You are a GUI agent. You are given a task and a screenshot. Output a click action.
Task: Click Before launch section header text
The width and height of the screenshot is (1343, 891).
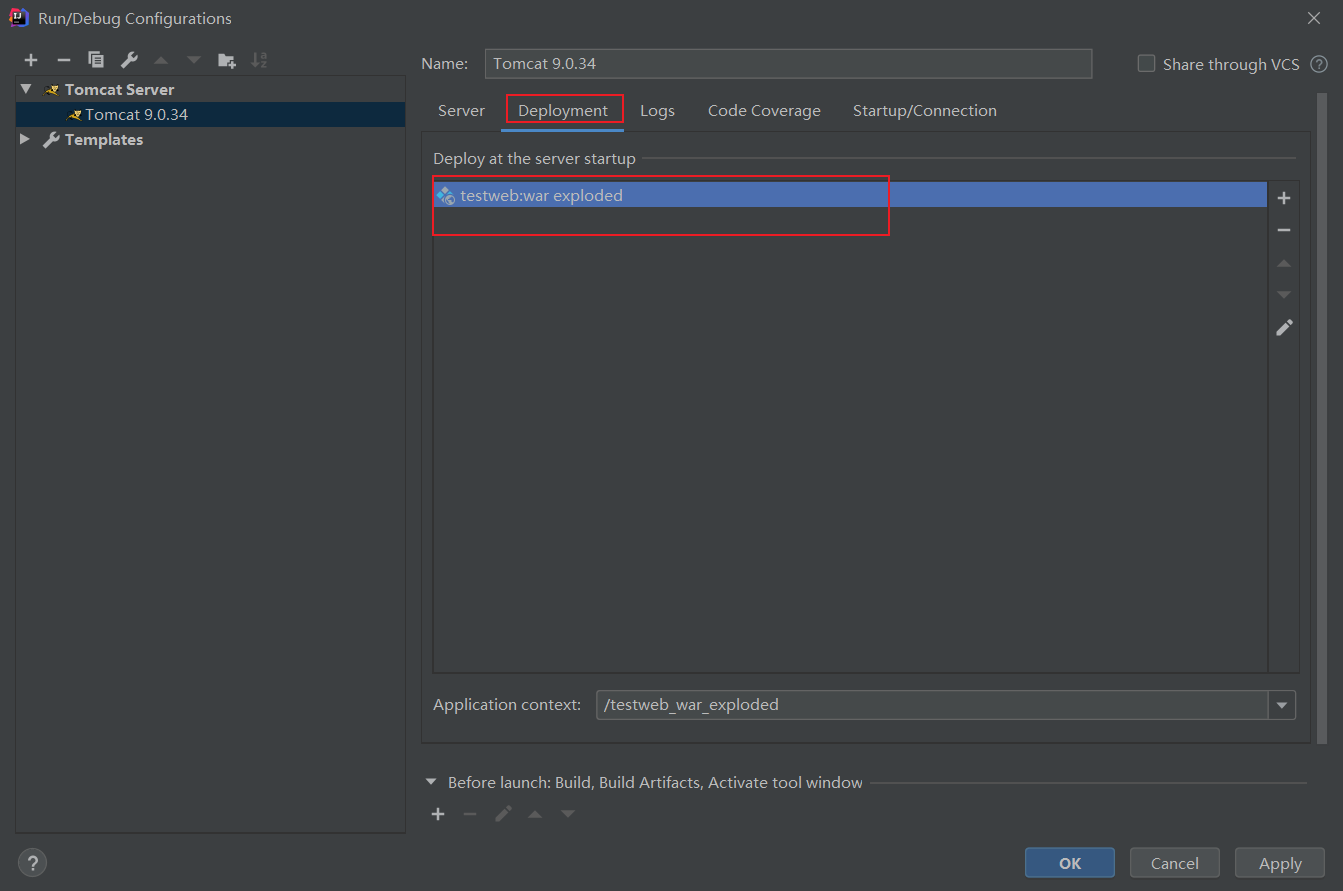coord(655,782)
